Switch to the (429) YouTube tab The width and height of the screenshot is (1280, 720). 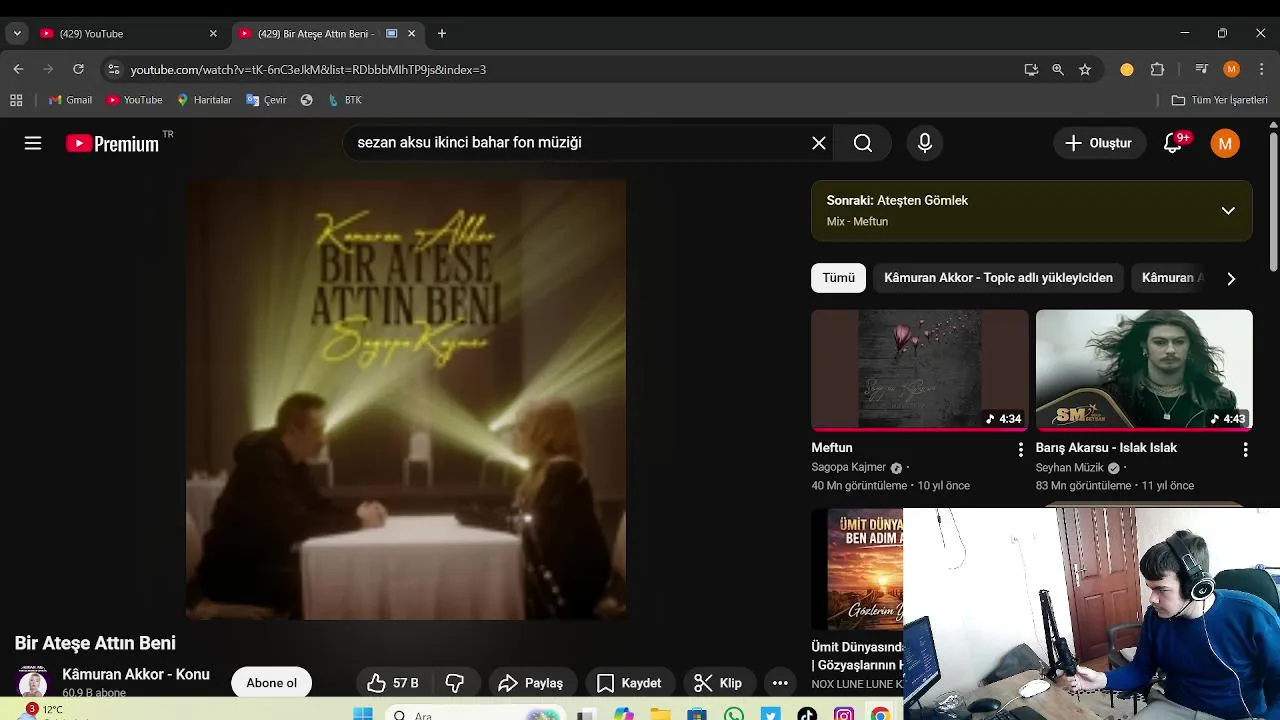(x=127, y=33)
